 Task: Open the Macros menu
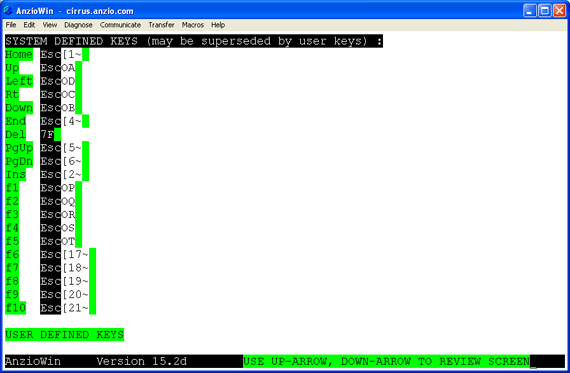[x=193, y=25]
